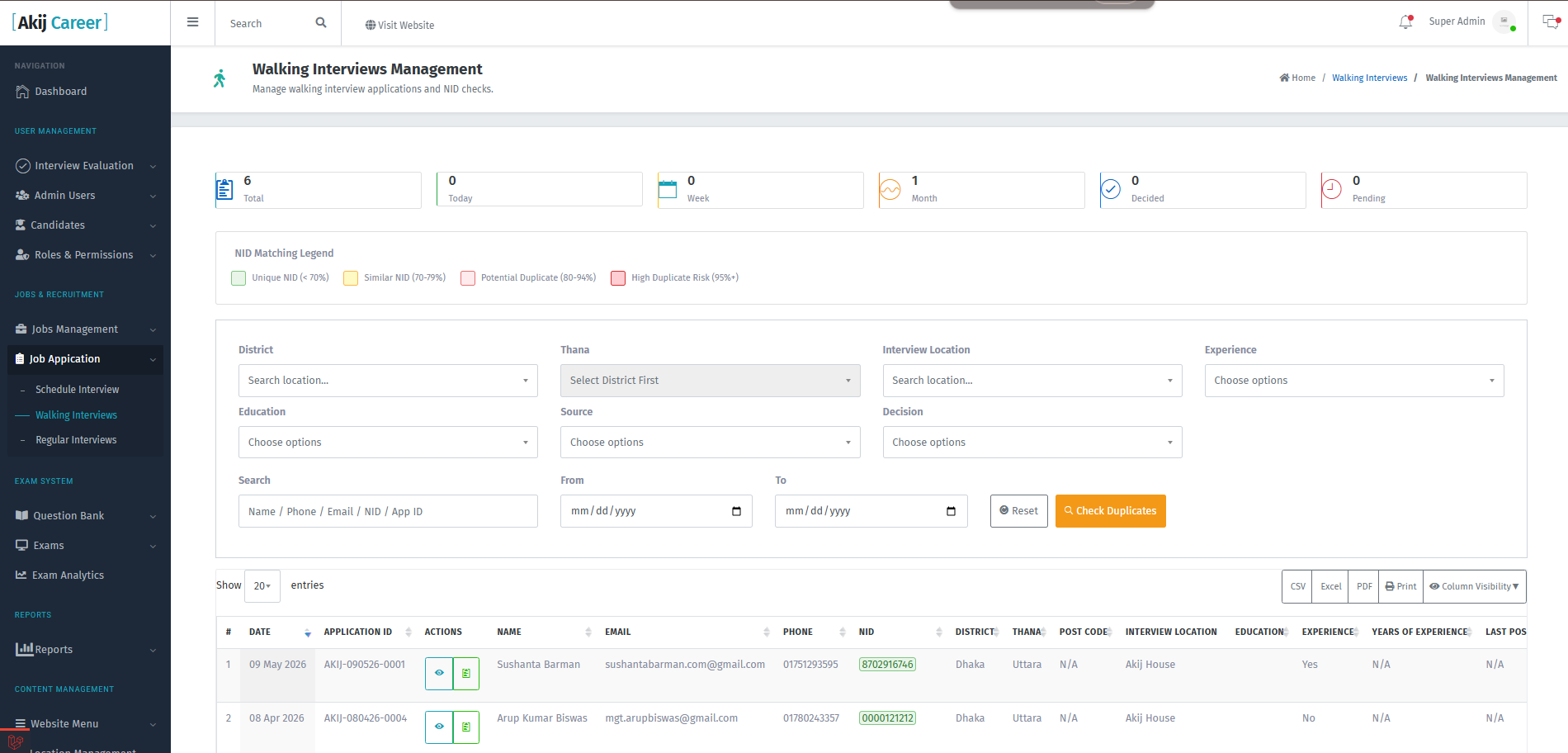This screenshot has height=753, width=1568.
Task: Click the Pending clock stat icon
Action: click(1332, 190)
